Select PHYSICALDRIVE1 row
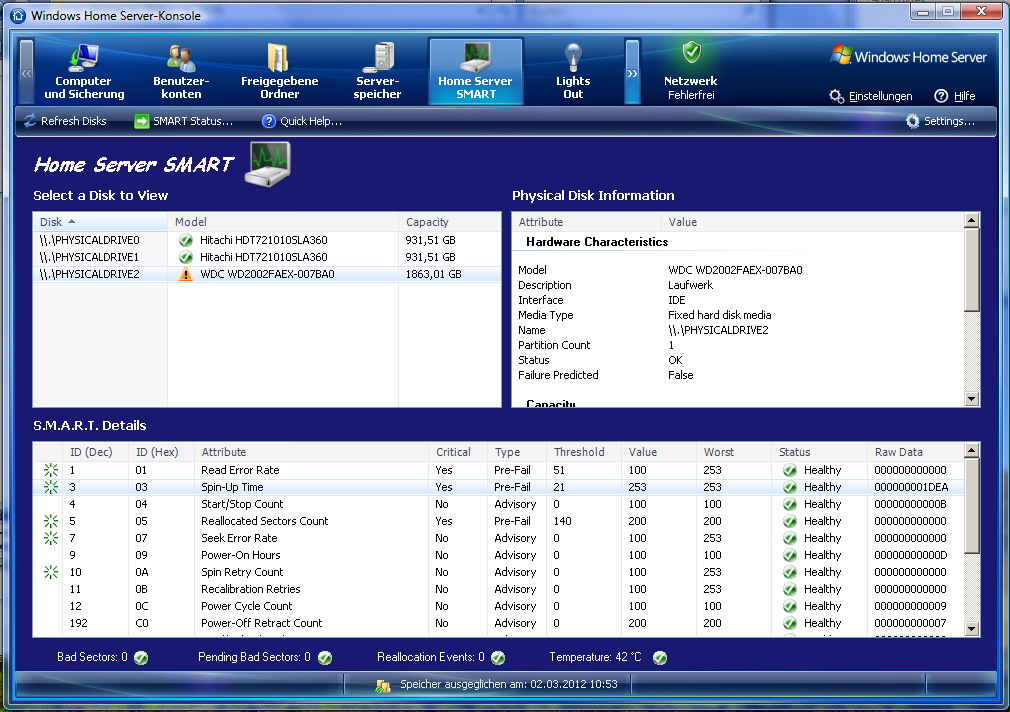The width and height of the screenshot is (1010, 712). (267, 257)
